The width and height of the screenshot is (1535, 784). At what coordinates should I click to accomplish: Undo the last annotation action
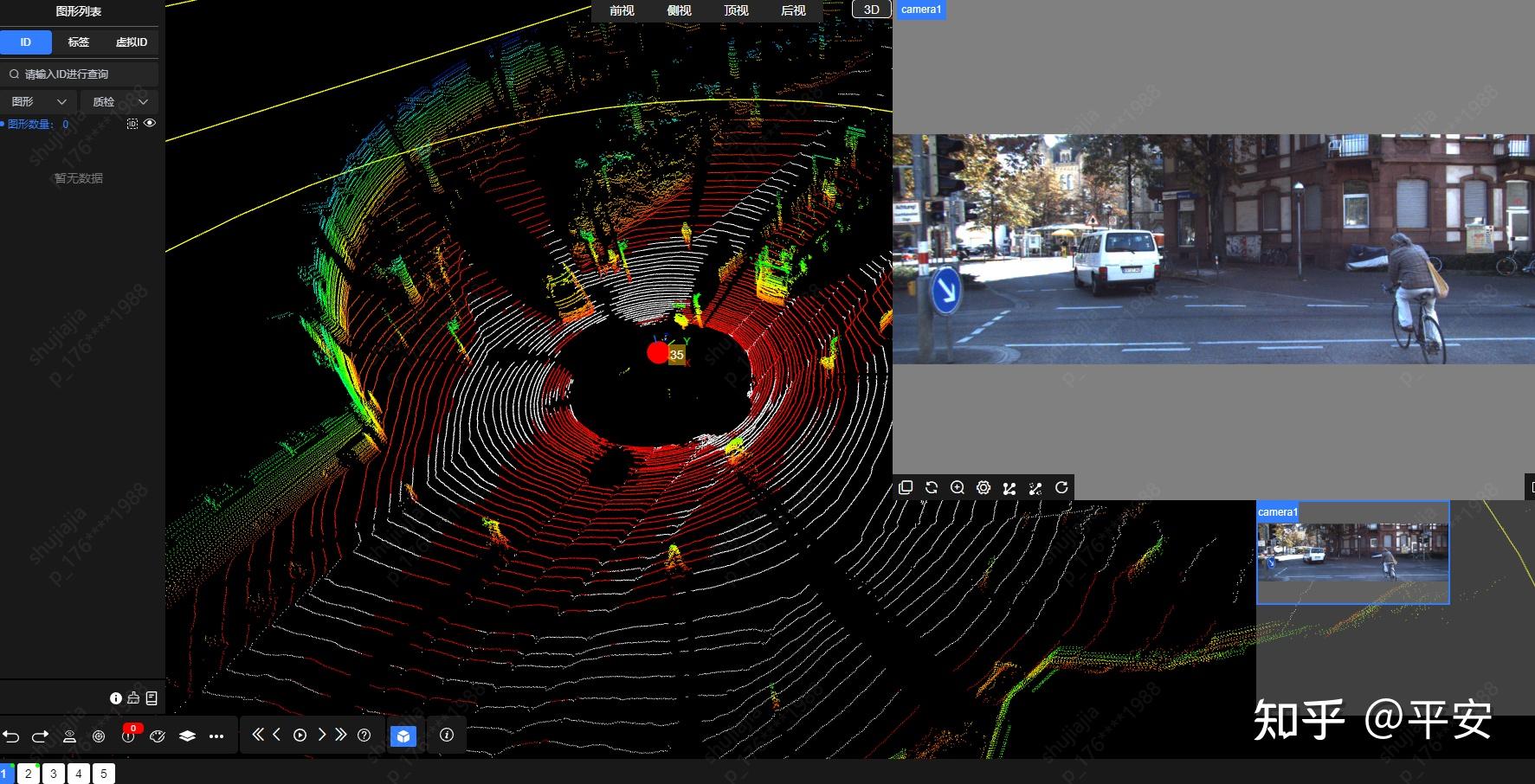[11, 736]
